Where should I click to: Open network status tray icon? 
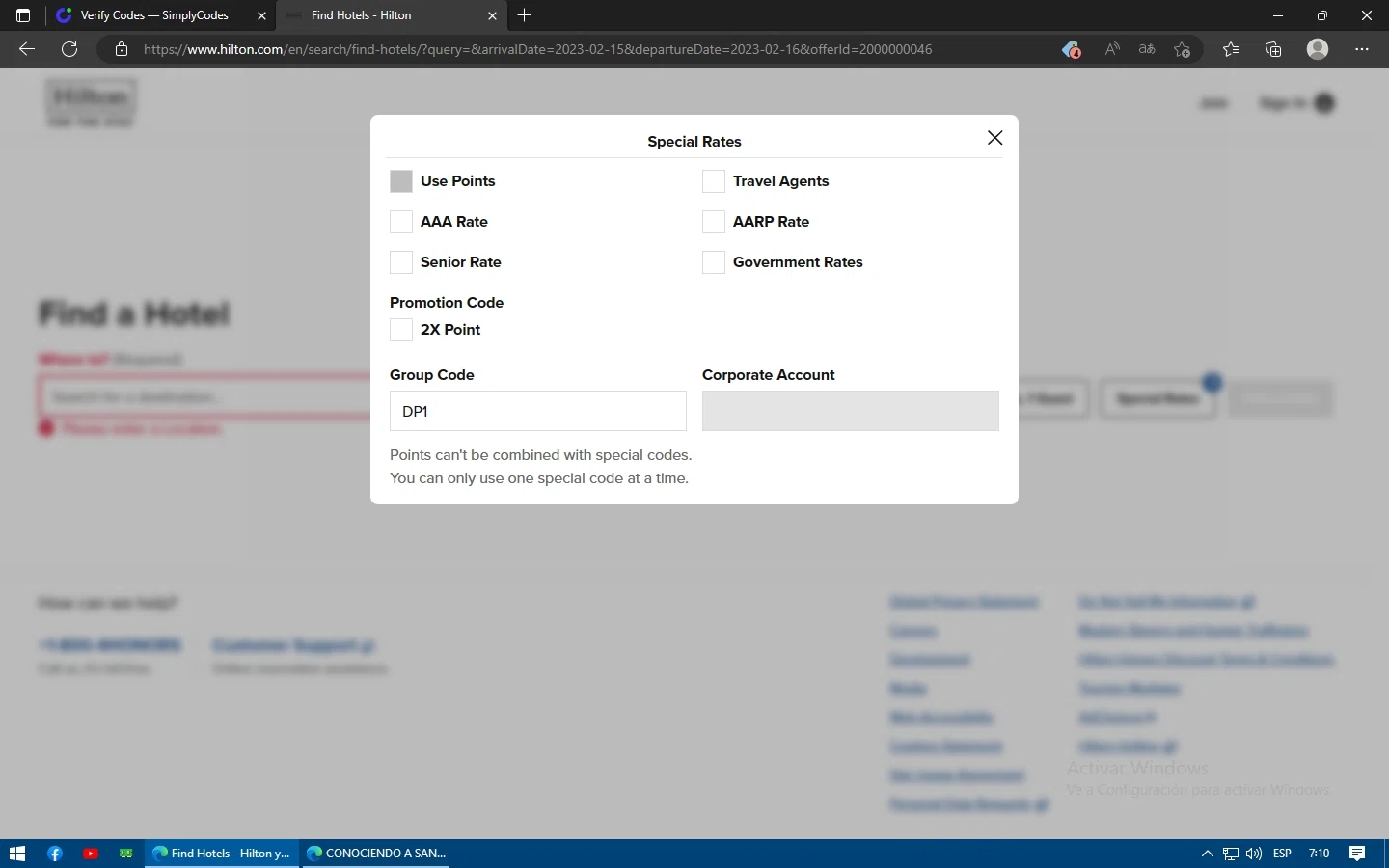click(x=1231, y=854)
